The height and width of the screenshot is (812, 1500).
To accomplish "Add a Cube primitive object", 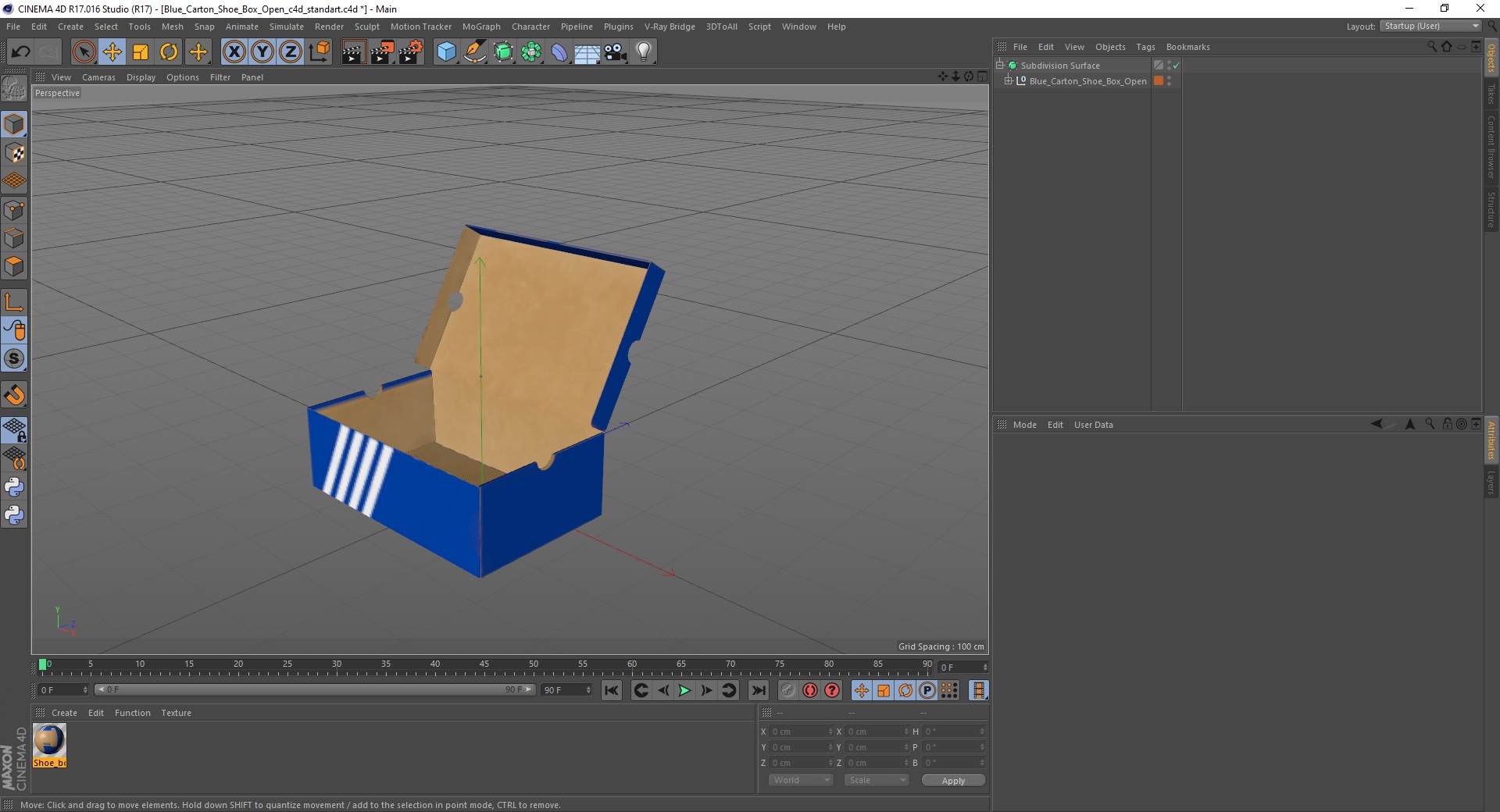I will coord(446,52).
